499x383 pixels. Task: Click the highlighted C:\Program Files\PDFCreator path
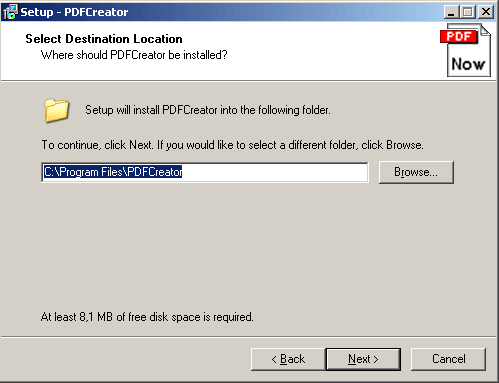click(113, 172)
